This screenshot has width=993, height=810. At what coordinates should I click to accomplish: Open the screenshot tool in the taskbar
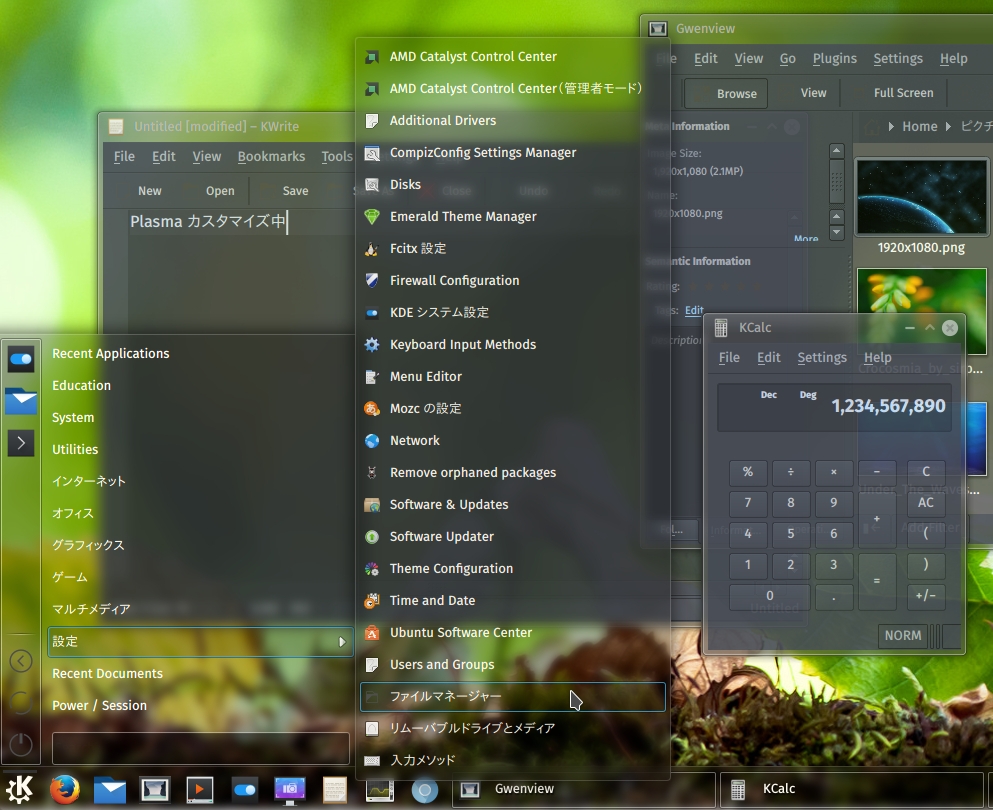[x=290, y=789]
